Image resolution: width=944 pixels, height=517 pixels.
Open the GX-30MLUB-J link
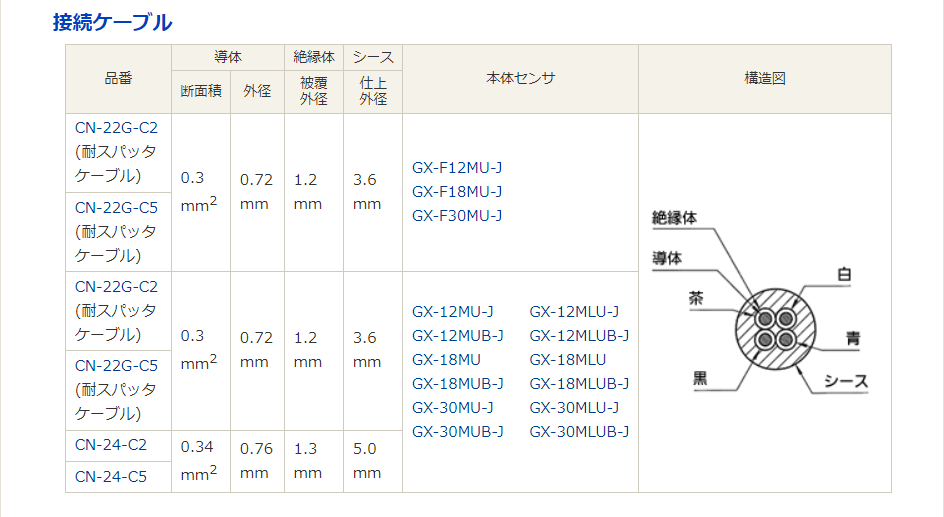pyautogui.click(x=579, y=432)
